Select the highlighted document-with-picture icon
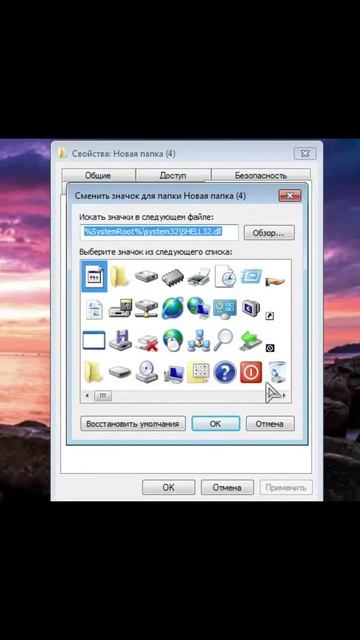 pos(95,277)
